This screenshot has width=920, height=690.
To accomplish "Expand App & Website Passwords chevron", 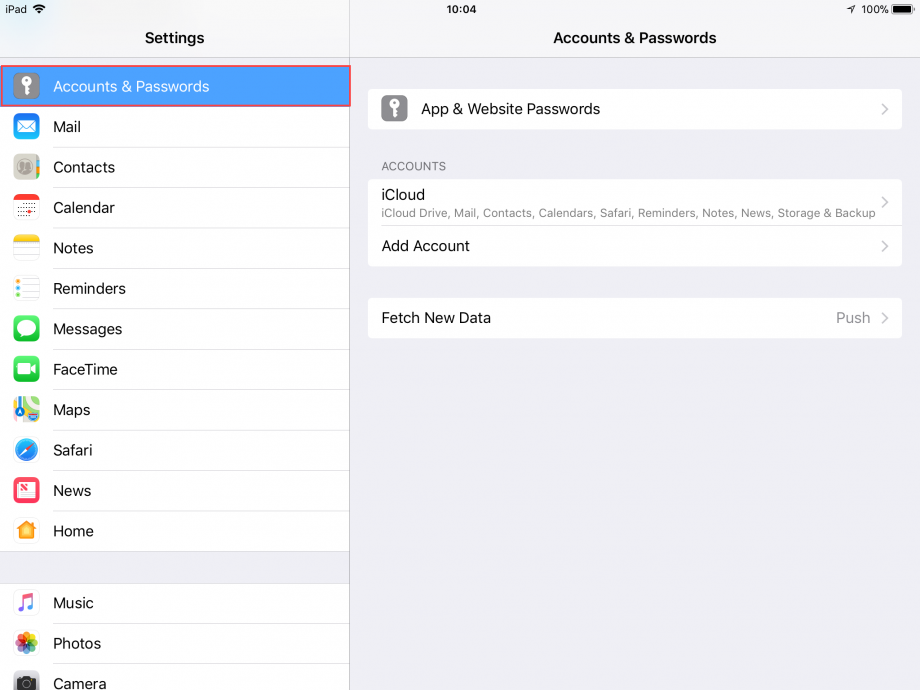I will pyautogui.click(x=884, y=109).
